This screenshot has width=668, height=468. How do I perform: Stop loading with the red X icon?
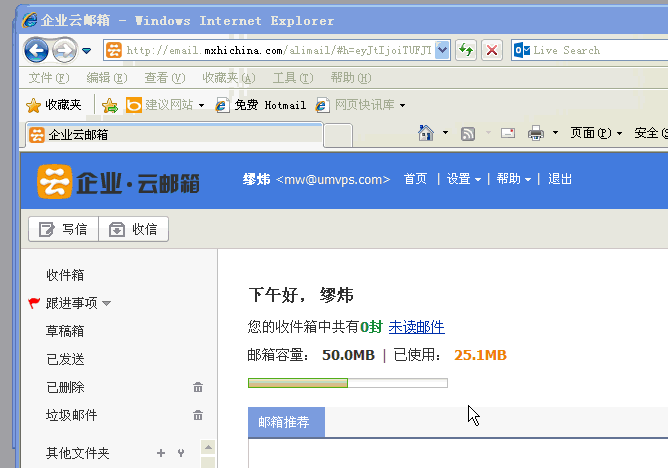coord(492,50)
